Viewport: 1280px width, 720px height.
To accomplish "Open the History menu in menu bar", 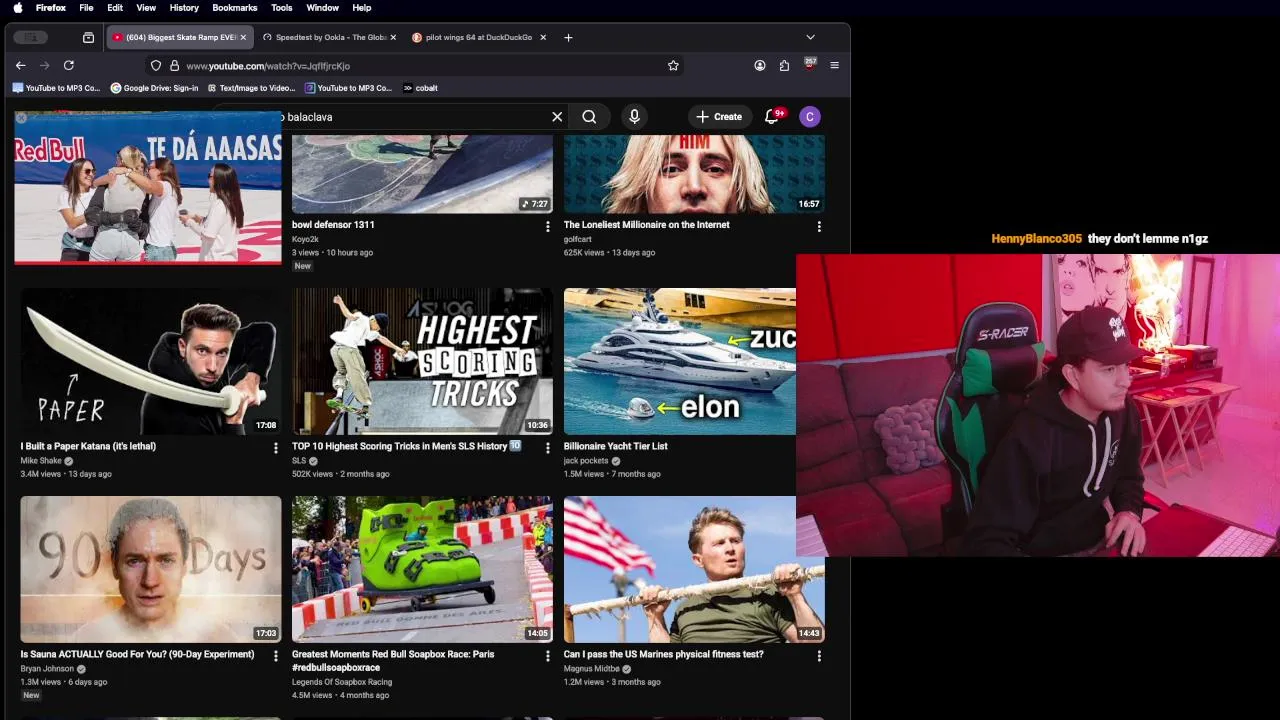I will click(x=184, y=7).
